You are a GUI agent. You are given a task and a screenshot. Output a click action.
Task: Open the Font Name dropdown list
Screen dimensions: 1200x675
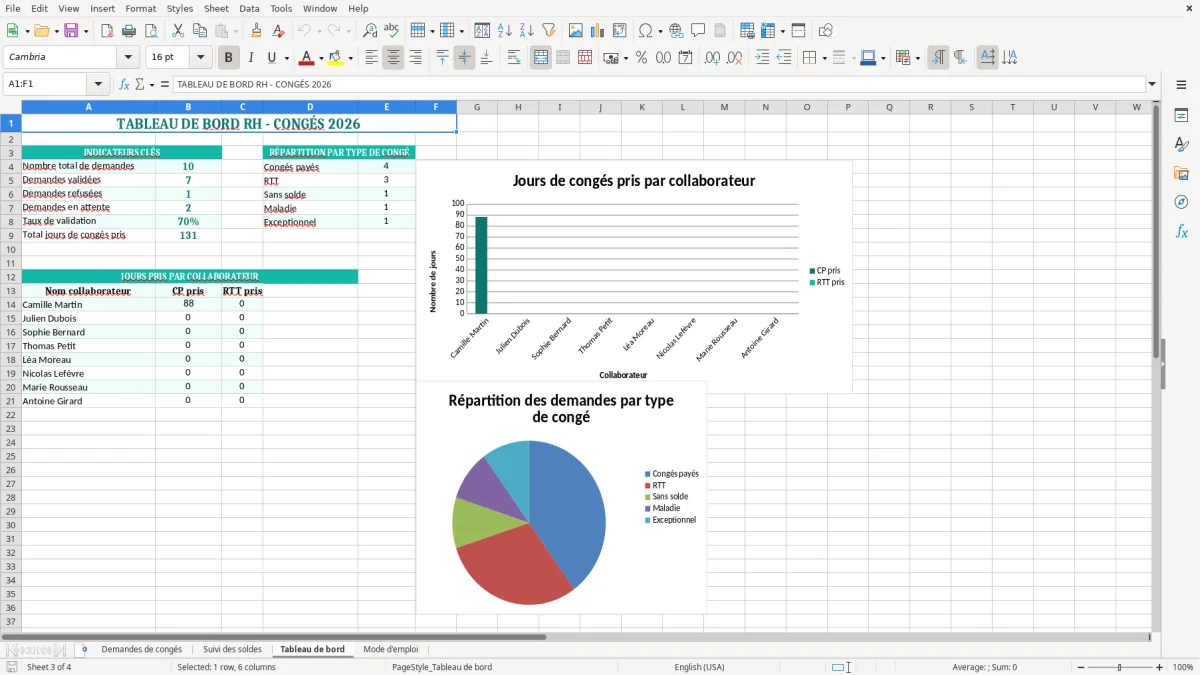pyautogui.click(x=128, y=58)
